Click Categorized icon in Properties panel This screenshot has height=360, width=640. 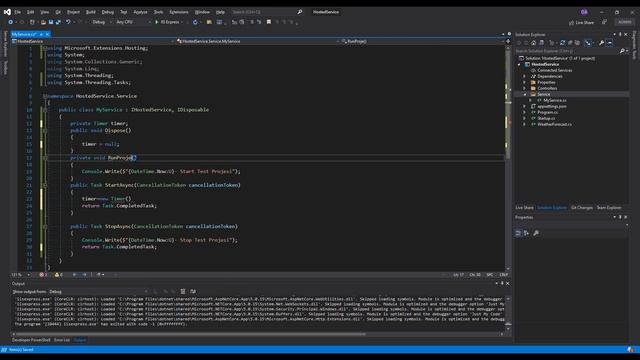[x=518, y=233]
